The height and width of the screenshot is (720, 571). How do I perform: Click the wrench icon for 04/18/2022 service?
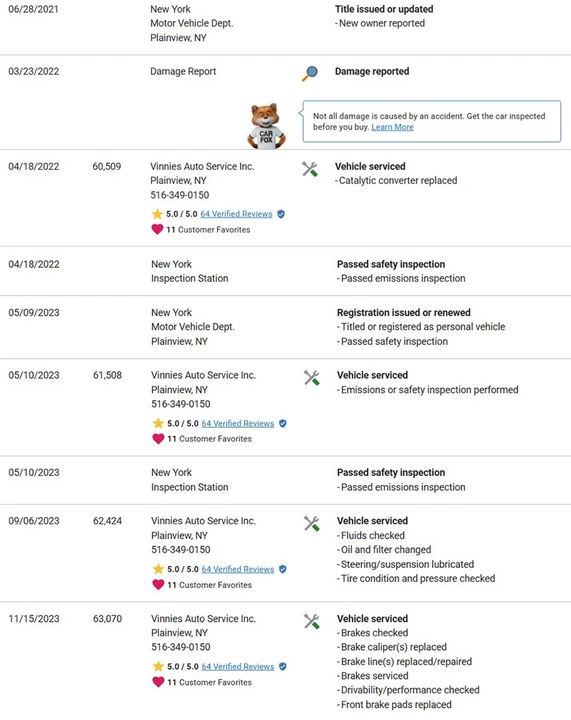310,169
